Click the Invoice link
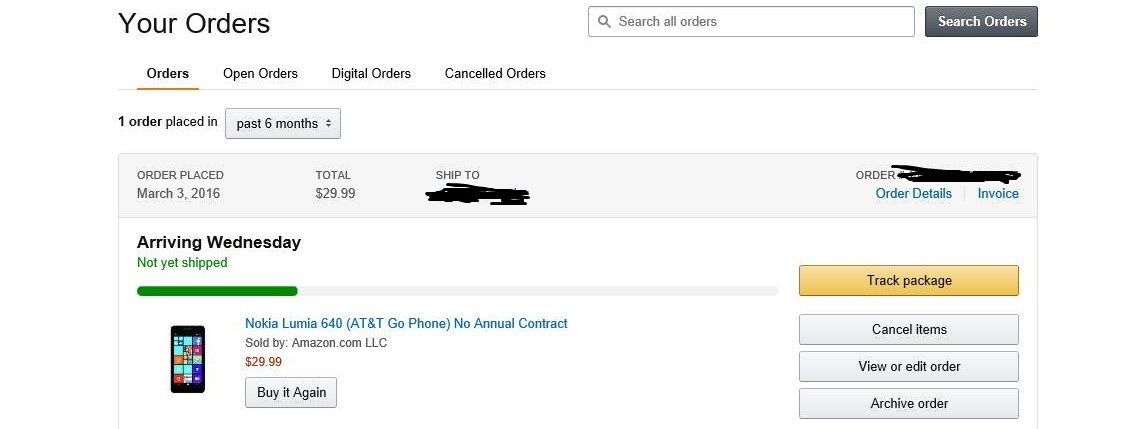The image size is (1136, 429). pos(998,193)
